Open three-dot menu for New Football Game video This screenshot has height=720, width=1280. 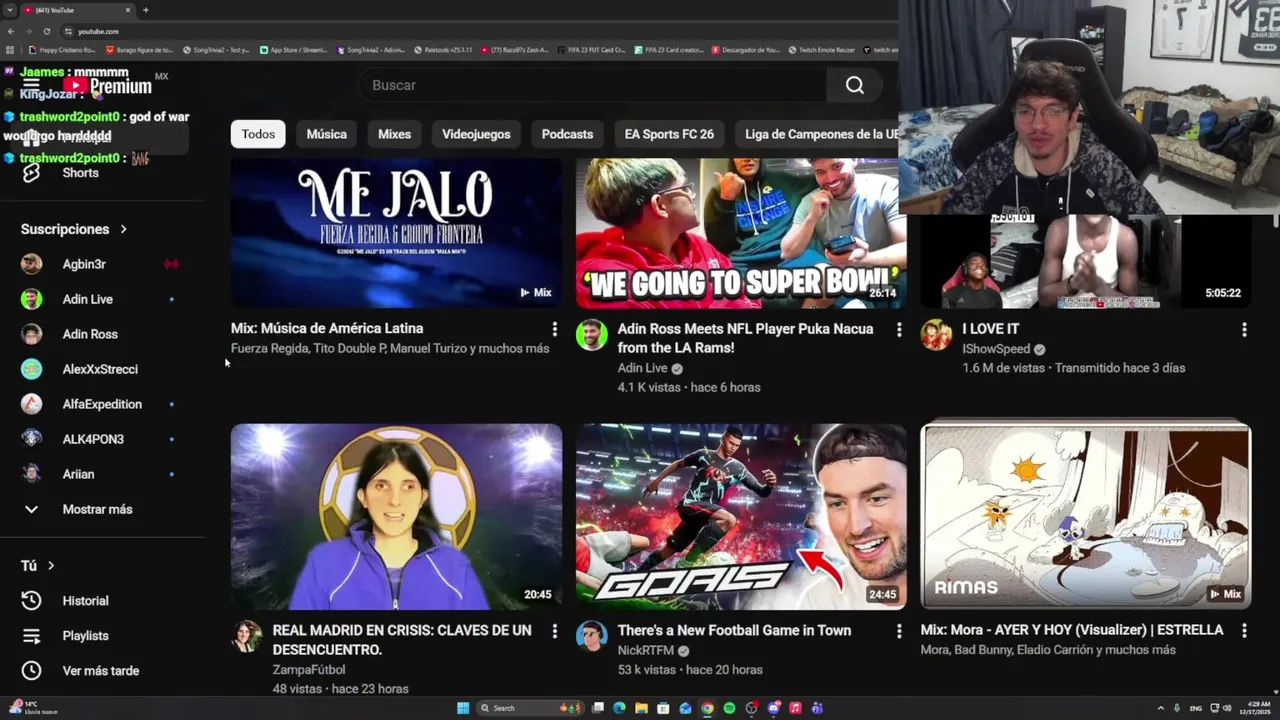[899, 631]
